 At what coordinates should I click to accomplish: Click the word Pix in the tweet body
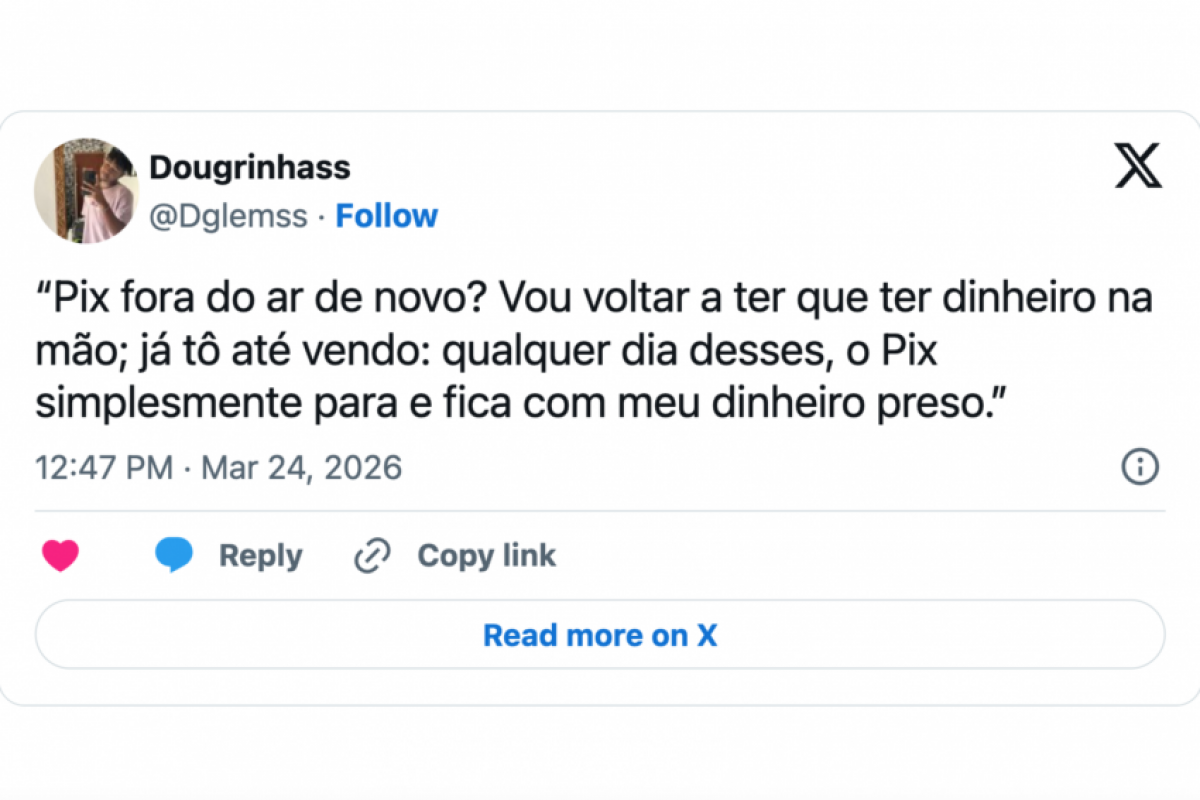[x=80, y=296]
